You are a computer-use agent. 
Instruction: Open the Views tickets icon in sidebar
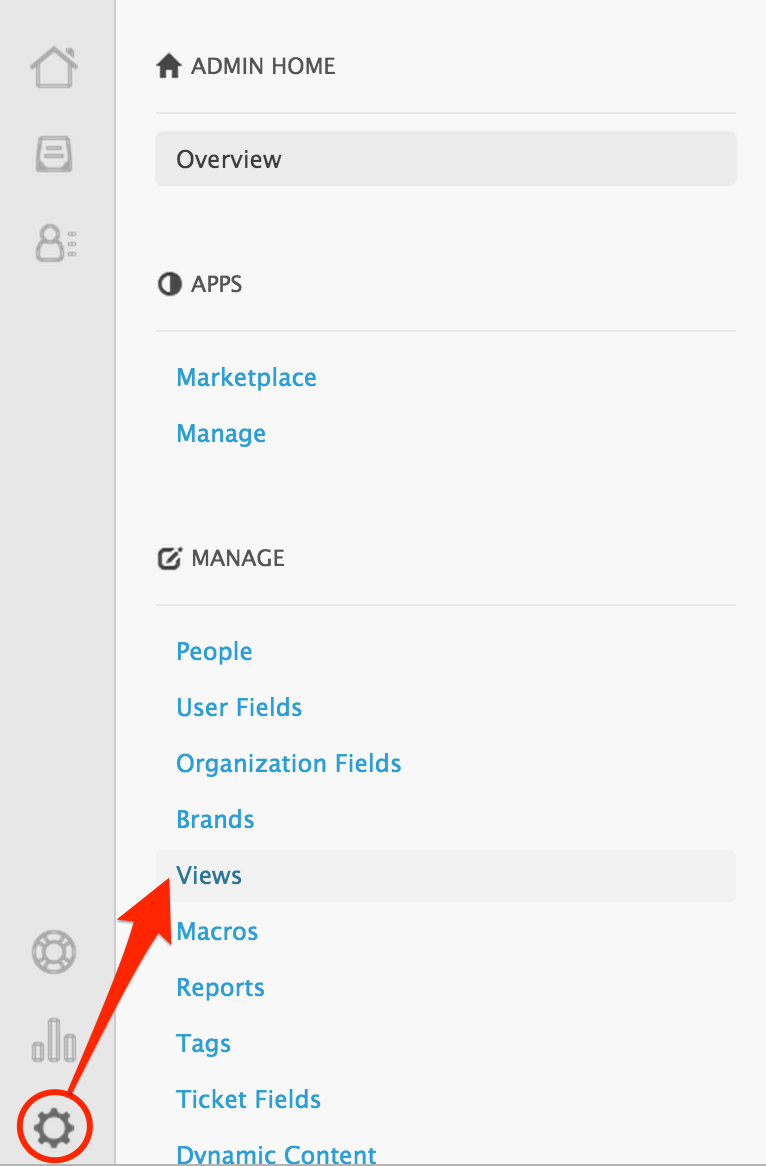click(x=54, y=155)
